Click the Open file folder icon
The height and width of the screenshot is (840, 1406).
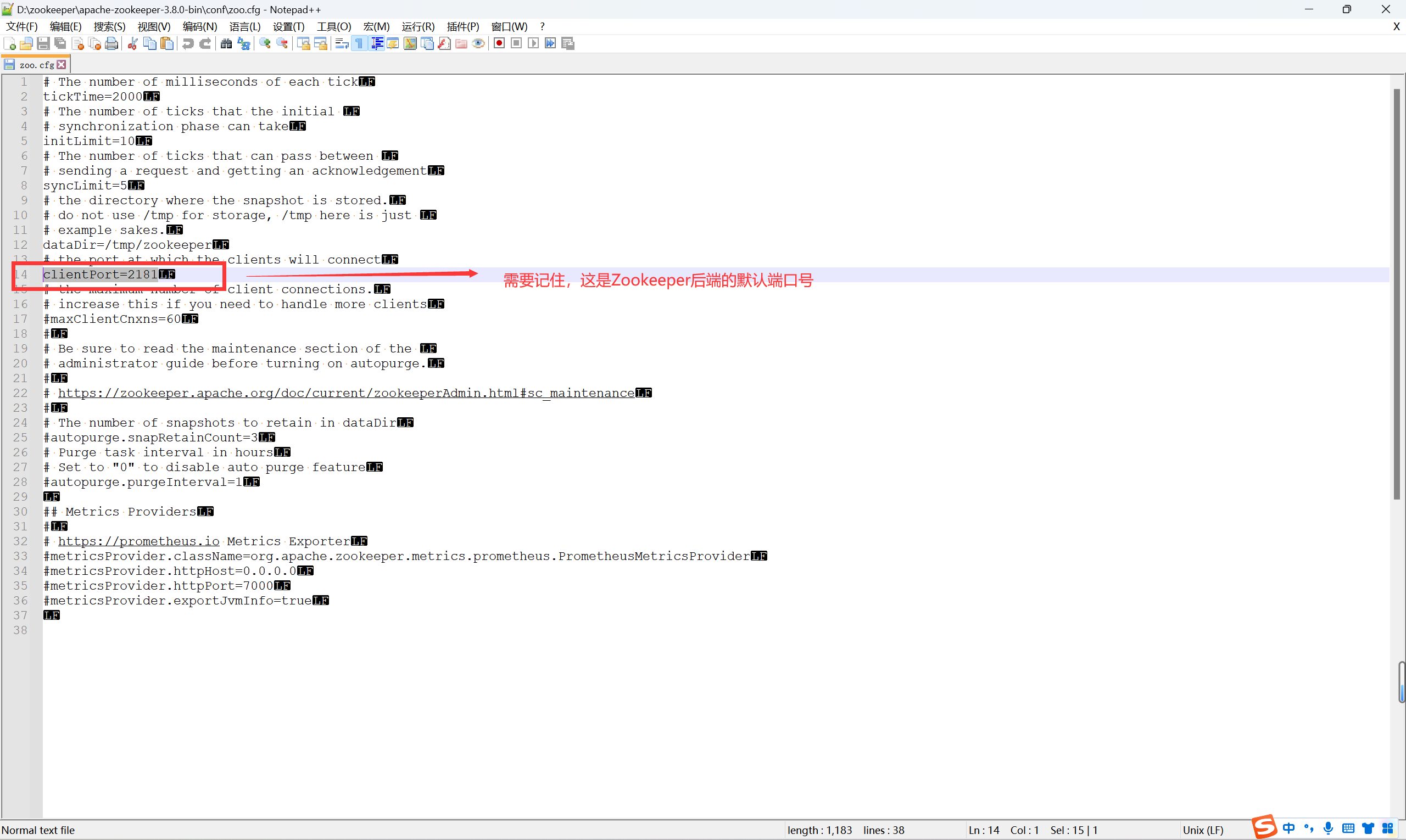[x=26, y=43]
